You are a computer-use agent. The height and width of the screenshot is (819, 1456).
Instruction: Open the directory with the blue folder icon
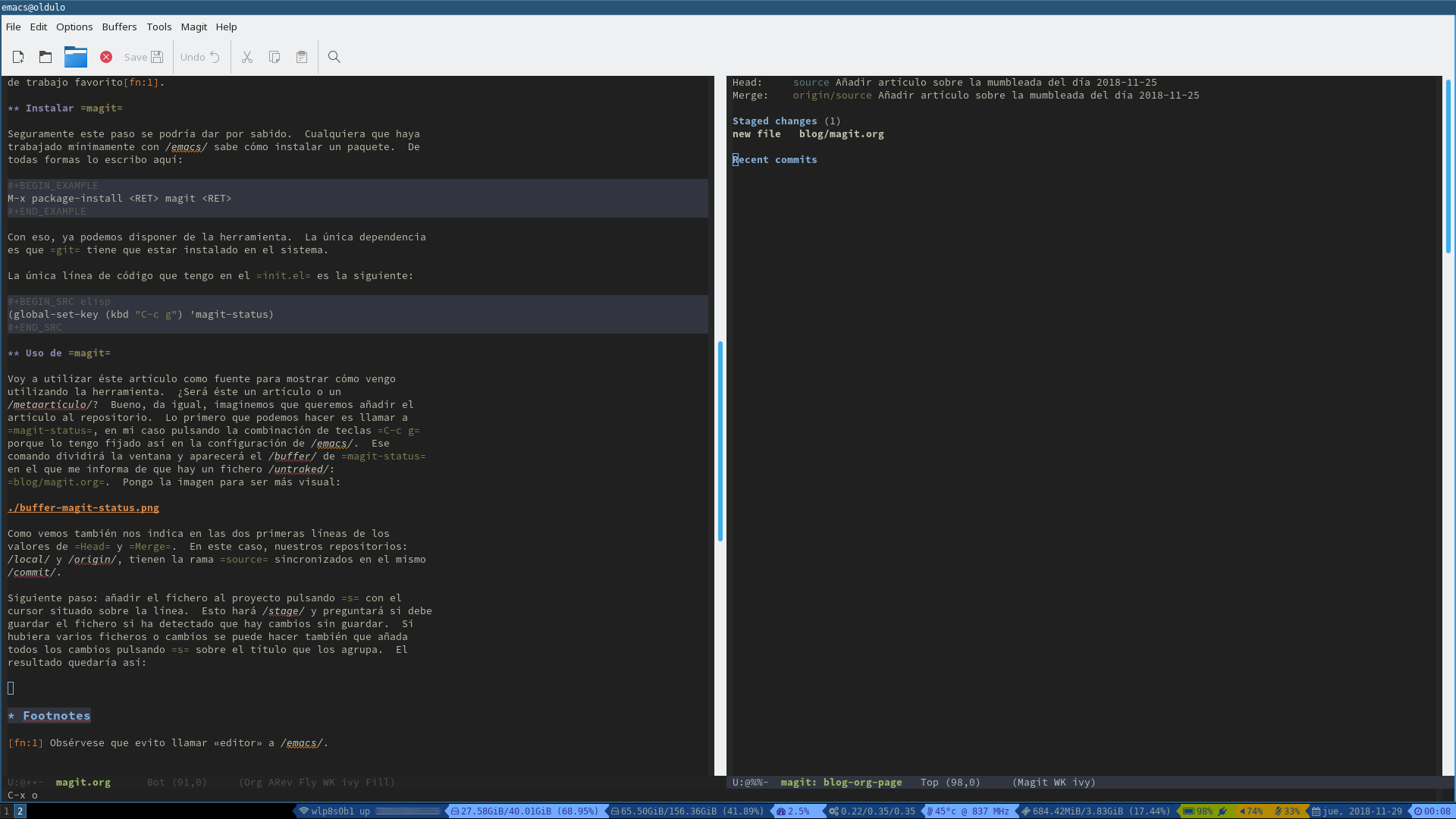[76, 57]
